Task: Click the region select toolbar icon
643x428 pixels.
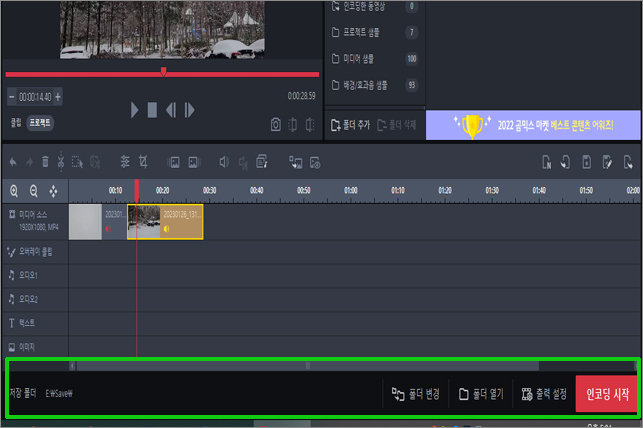Action: coord(78,162)
